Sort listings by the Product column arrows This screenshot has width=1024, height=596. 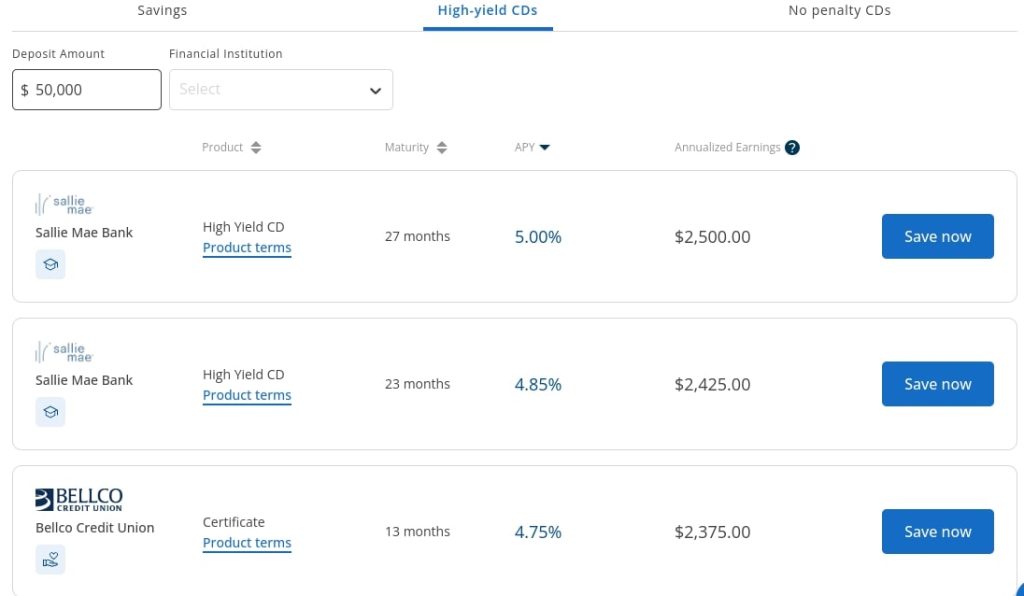(256, 148)
